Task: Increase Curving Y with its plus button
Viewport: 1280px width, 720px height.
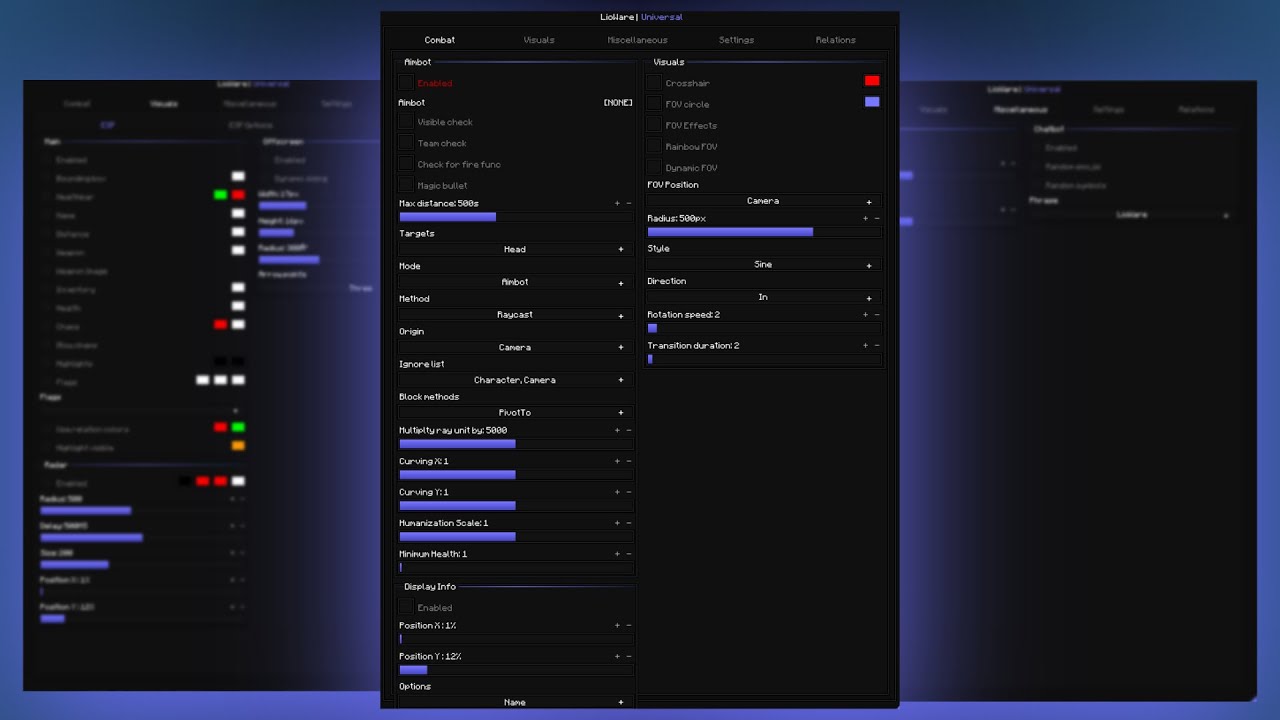Action: point(617,493)
